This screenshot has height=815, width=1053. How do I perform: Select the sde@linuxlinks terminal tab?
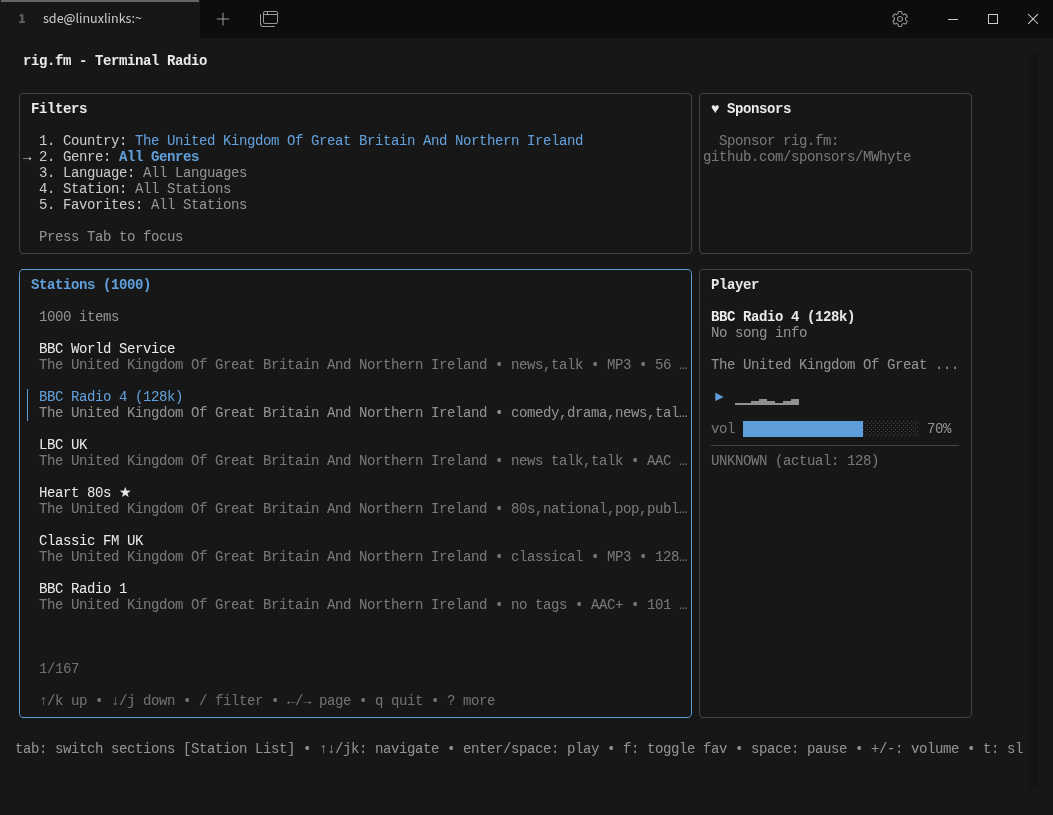tap(92, 19)
